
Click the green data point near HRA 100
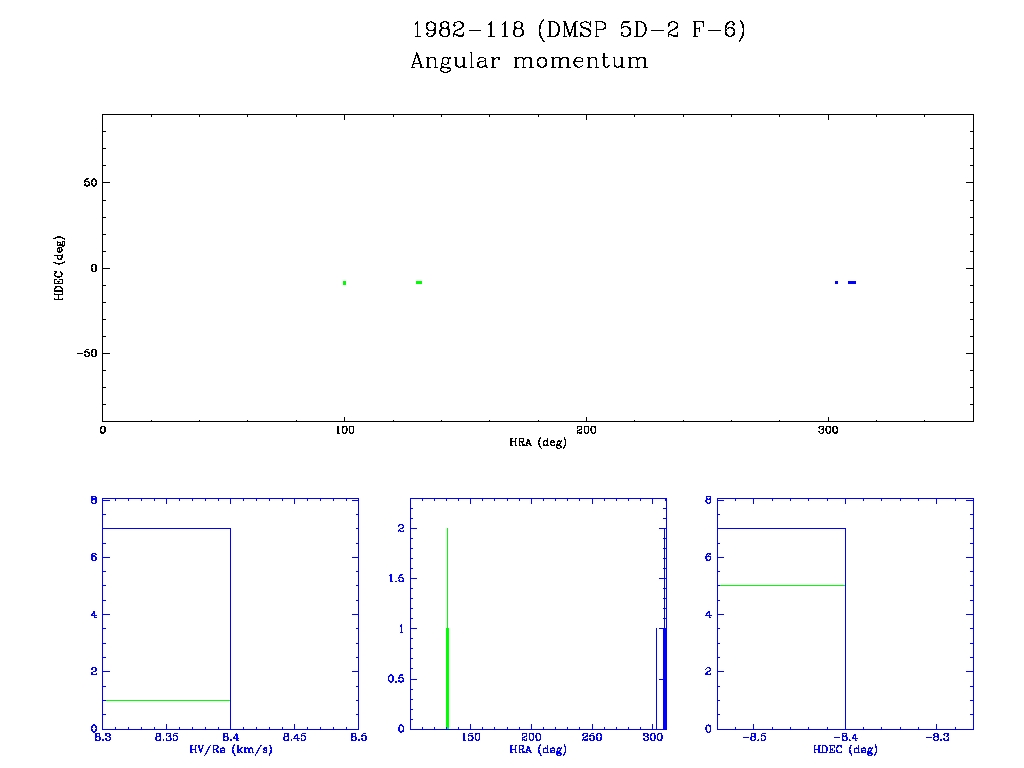pyautogui.click(x=344, y=283)
